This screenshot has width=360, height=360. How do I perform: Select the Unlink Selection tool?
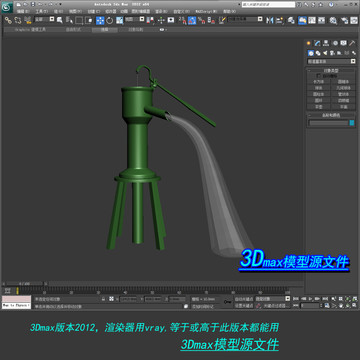click(x=18, y=20)
